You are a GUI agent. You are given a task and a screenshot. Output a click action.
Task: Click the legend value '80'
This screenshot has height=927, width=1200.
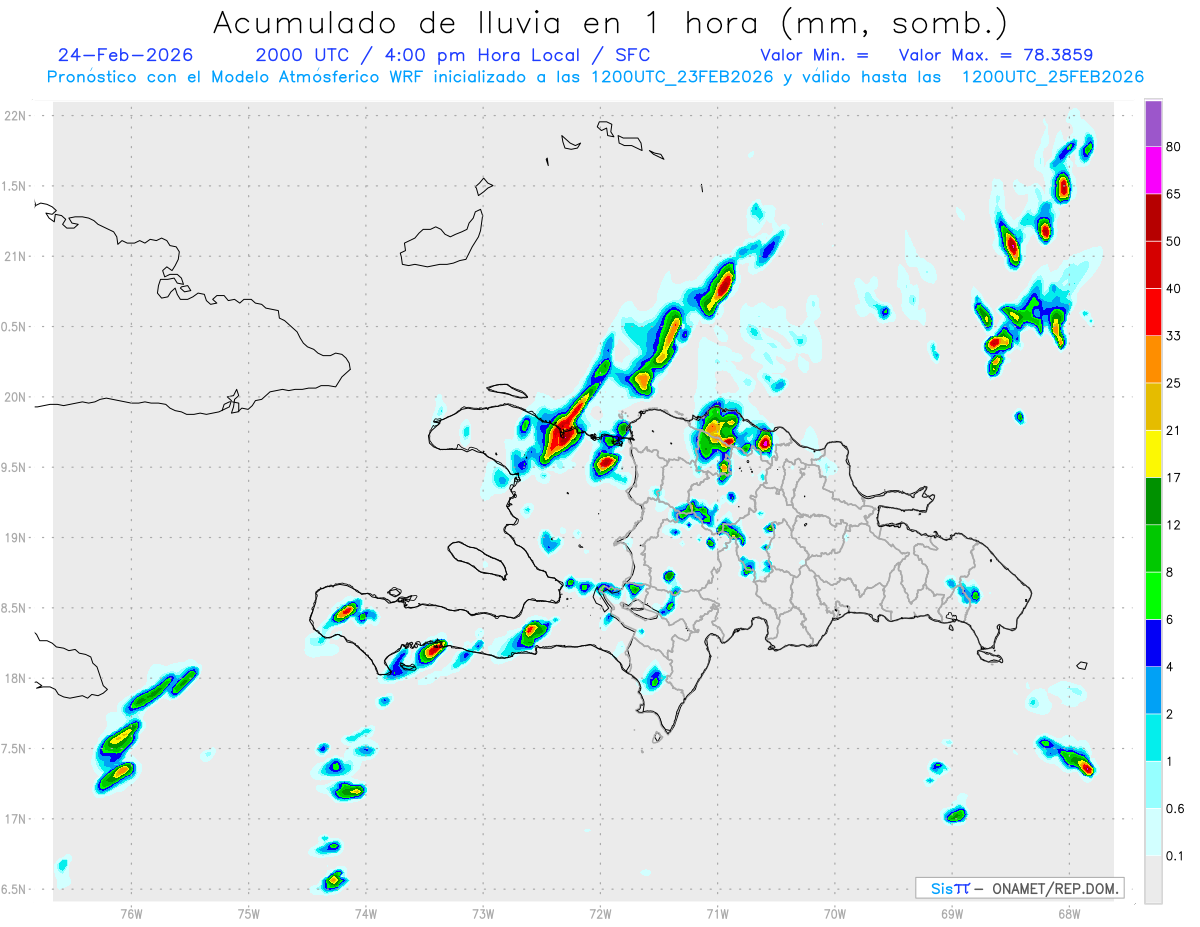tap(1174, 147)
